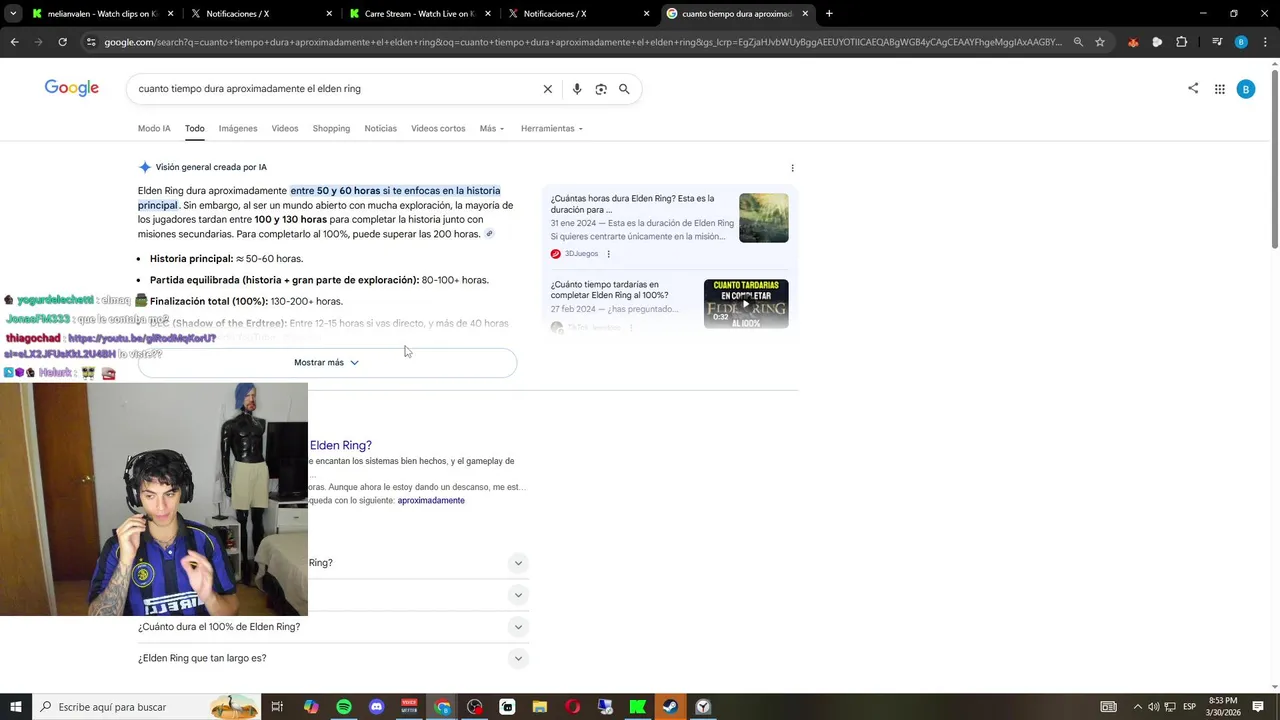Select the Noticias search tab
Image resolution: width=1280 pixels, height=720 pixels.
380,129
